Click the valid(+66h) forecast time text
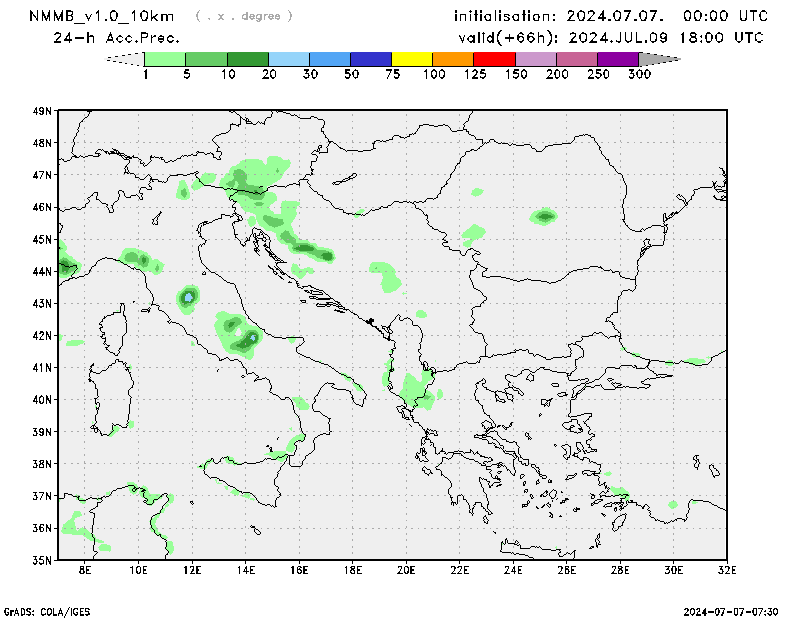The height and width of the screenshot is (618, 800). click(x=610, y=38)
